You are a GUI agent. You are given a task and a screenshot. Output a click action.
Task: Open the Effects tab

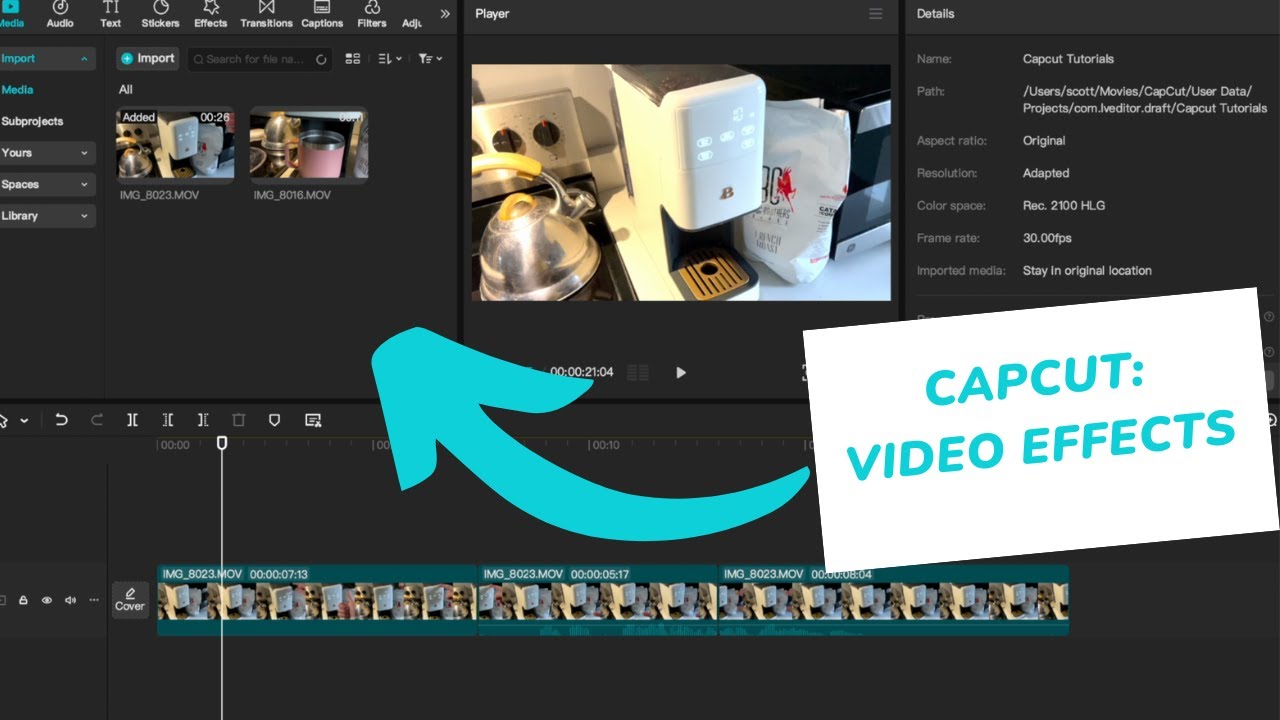[211, 14]
